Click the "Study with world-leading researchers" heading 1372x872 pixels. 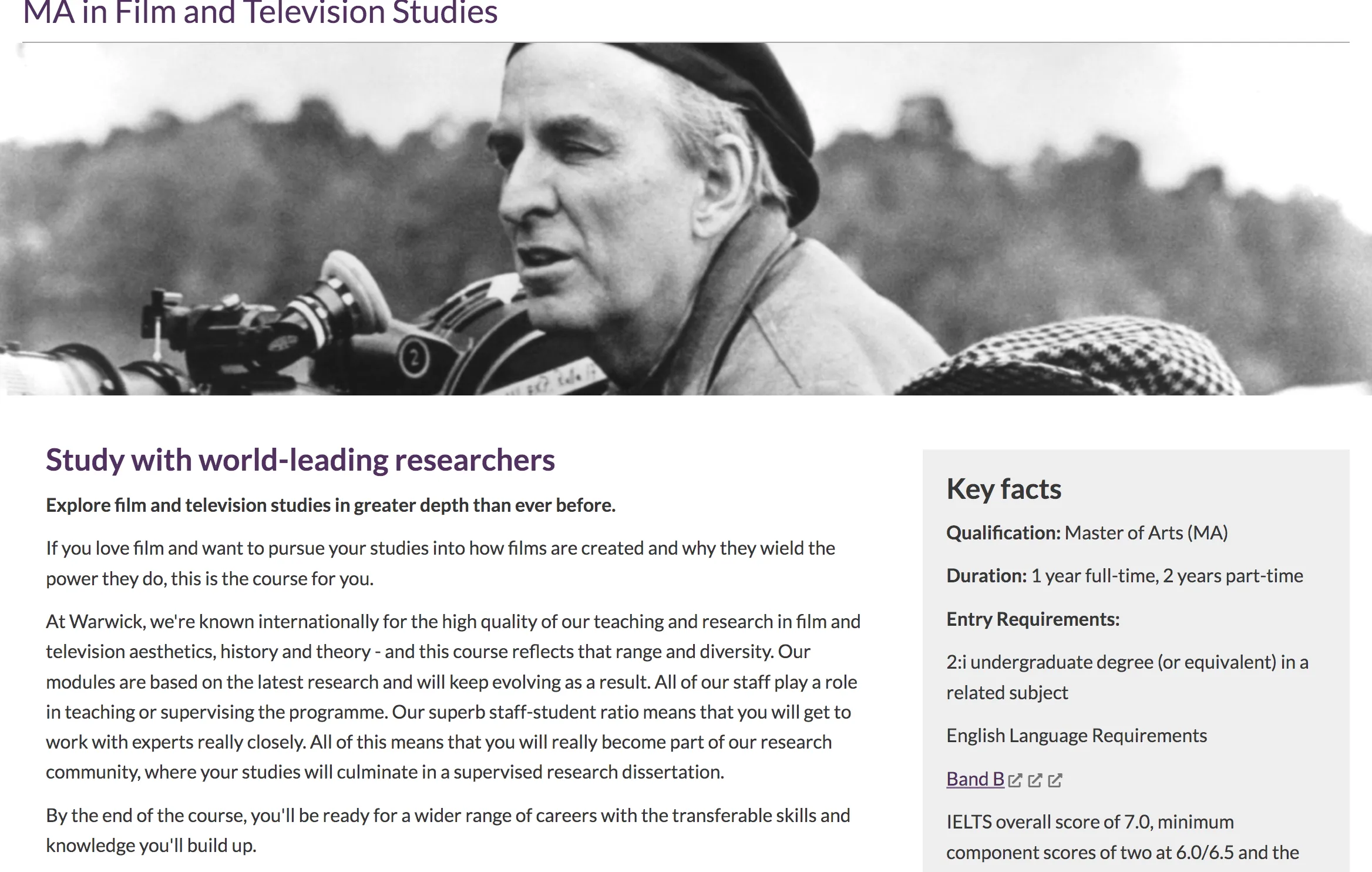(x=300, y=460)
